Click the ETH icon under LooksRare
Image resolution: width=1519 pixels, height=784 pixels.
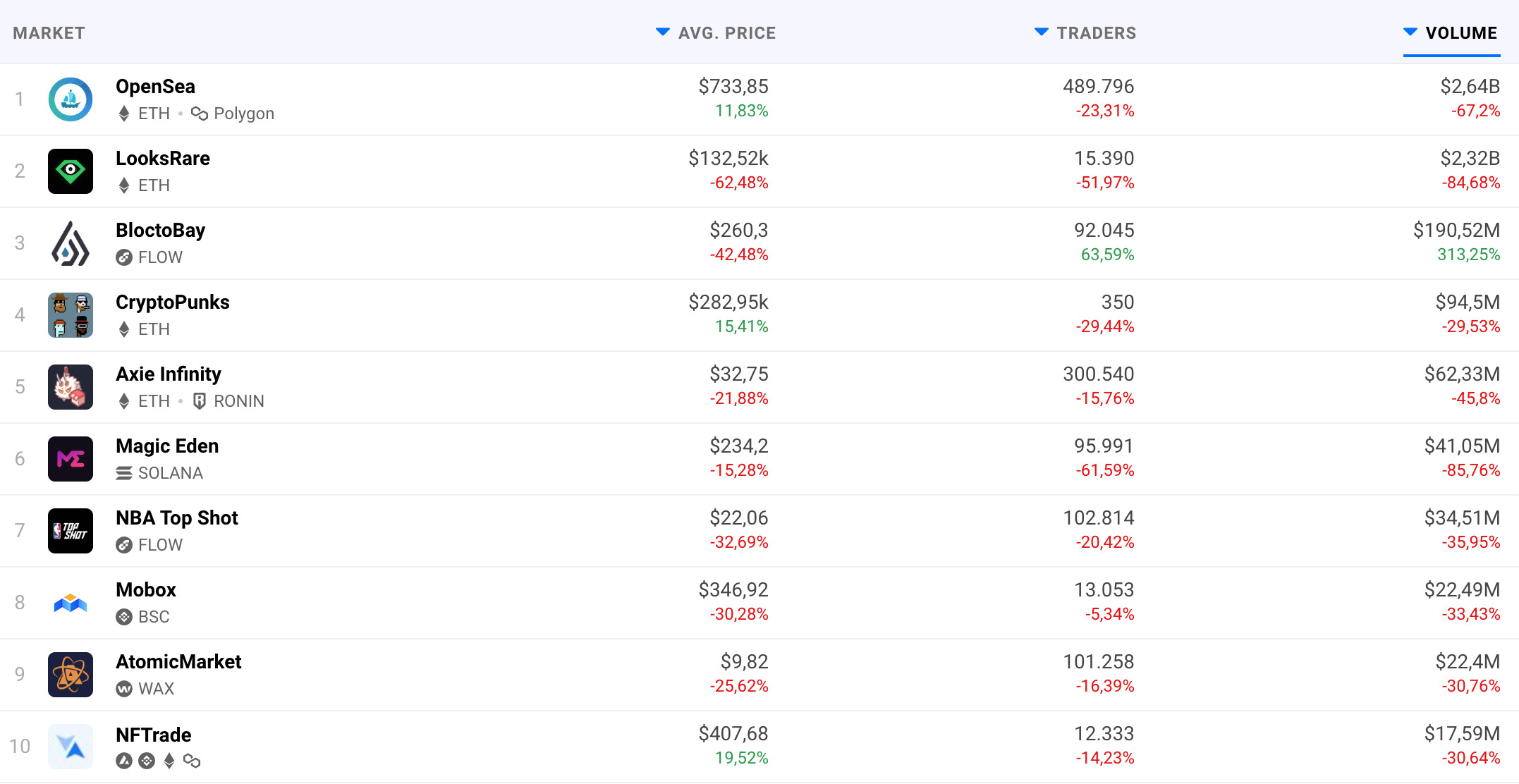(124, 185)
